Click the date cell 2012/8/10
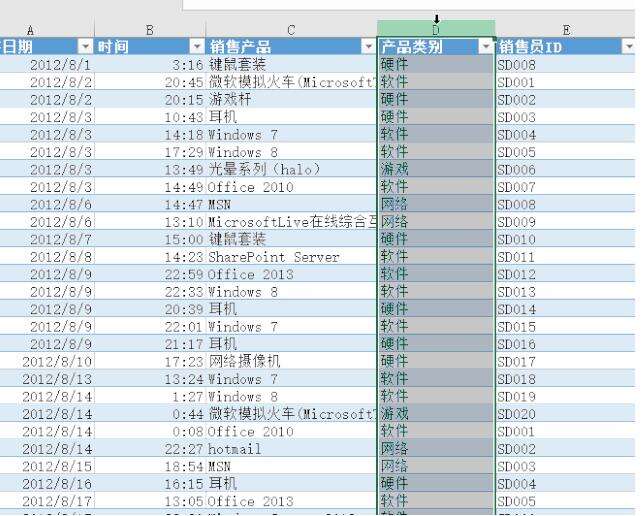Screen dimensions: 642x516 coord(47,361)
